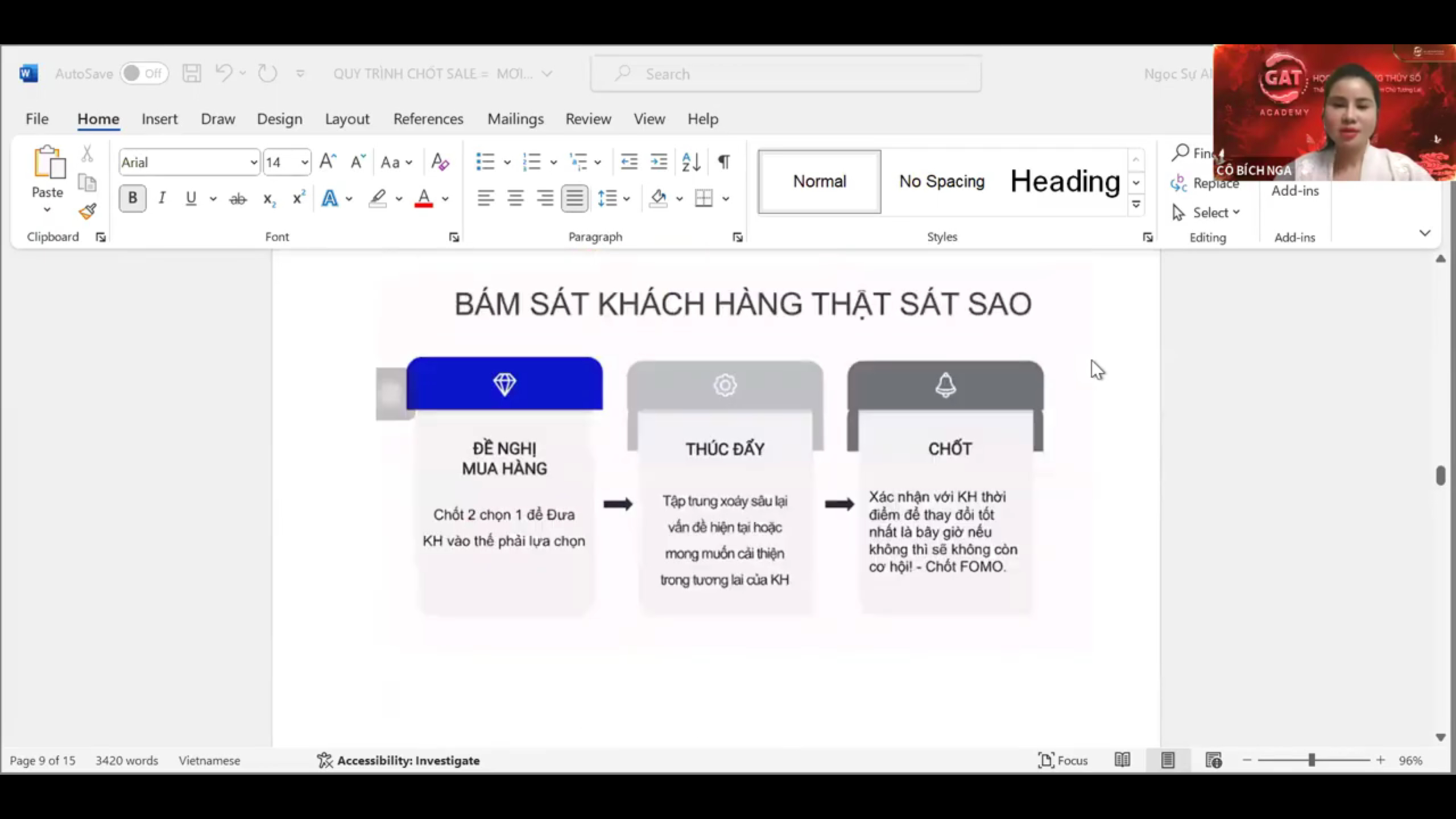Click the Format Painter icon
This screenshot has height=819, width=1456.
pyautogui.click(x=88, y=212)
